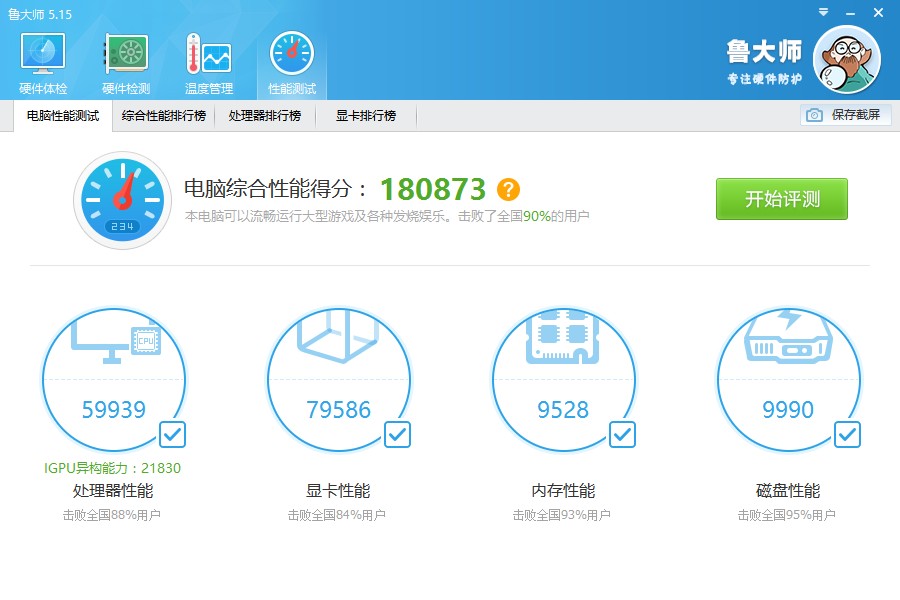Start benchmarking with the 开始评测 button
Image resolution: width=900 pixels, height=600 pixels.
(781, 198)
